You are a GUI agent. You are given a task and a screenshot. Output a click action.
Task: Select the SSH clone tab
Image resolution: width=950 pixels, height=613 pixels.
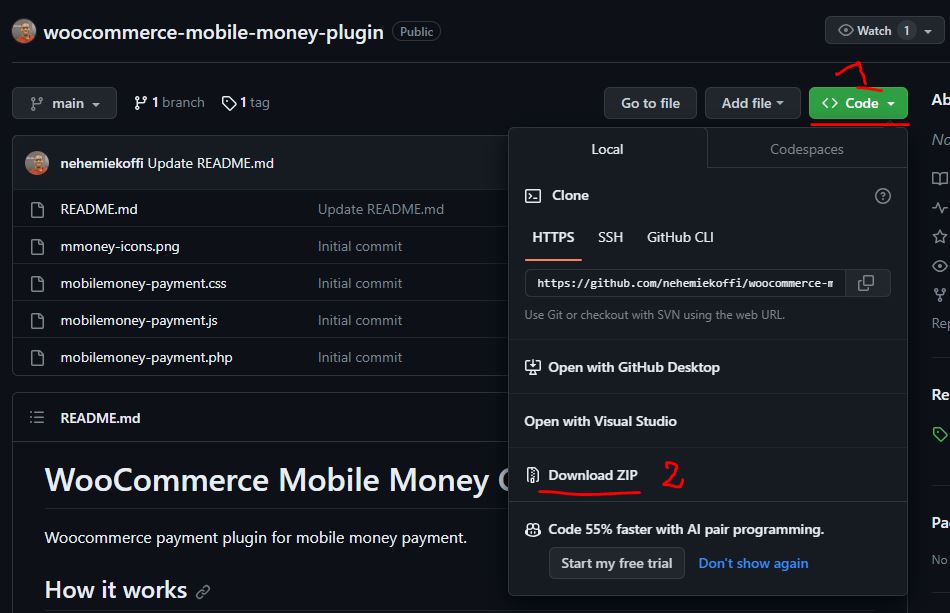tap(610, 237)
